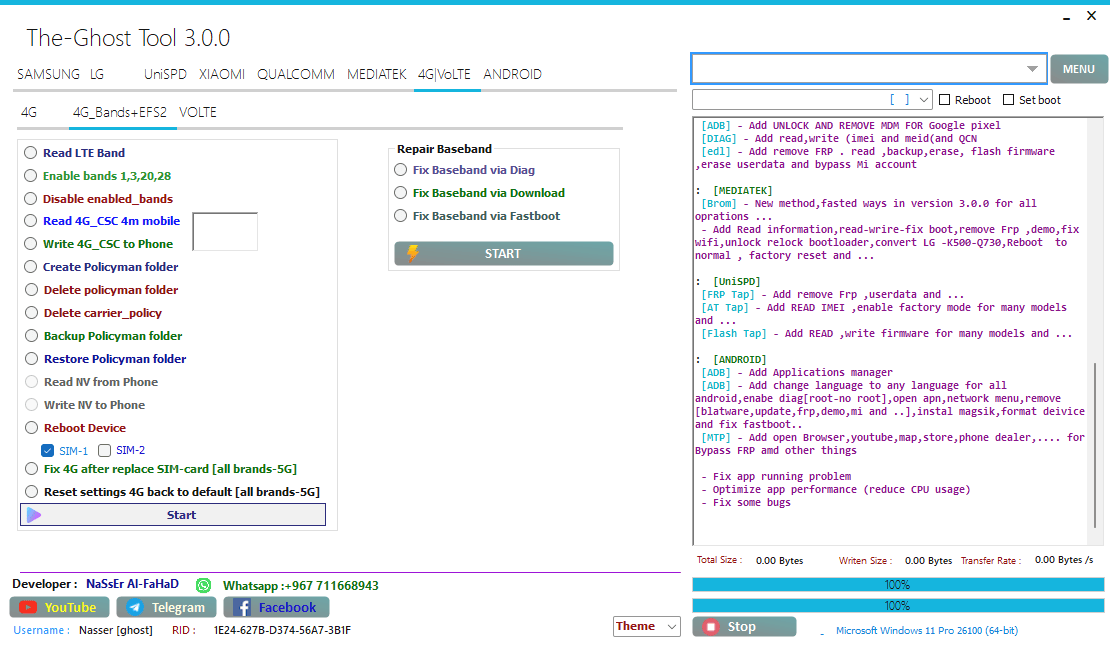Click the 4G_CSC text input box
Screen dimensions: 1110x645
(x=225, y=232)
